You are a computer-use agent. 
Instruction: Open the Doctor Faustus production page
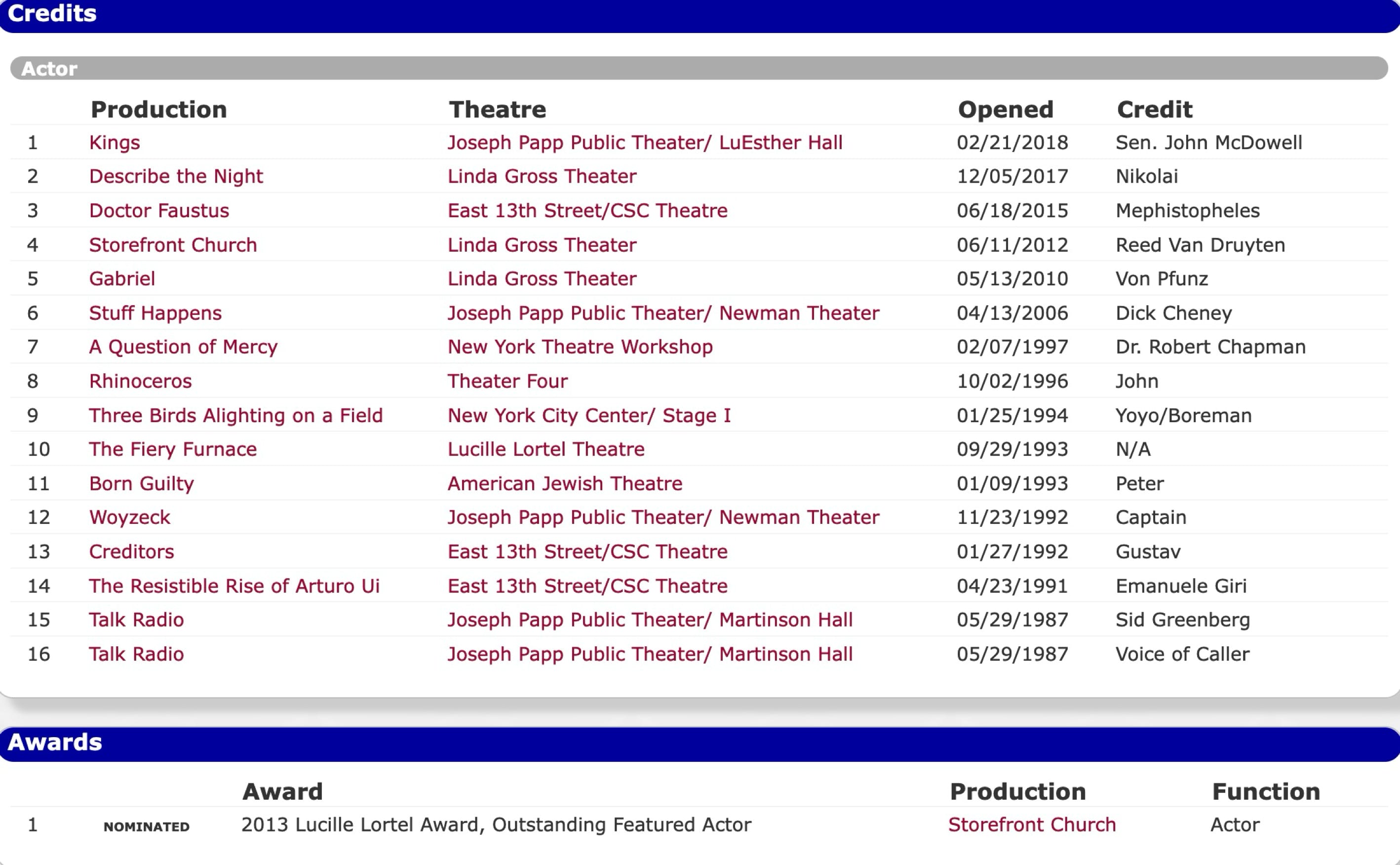[159, 210]
